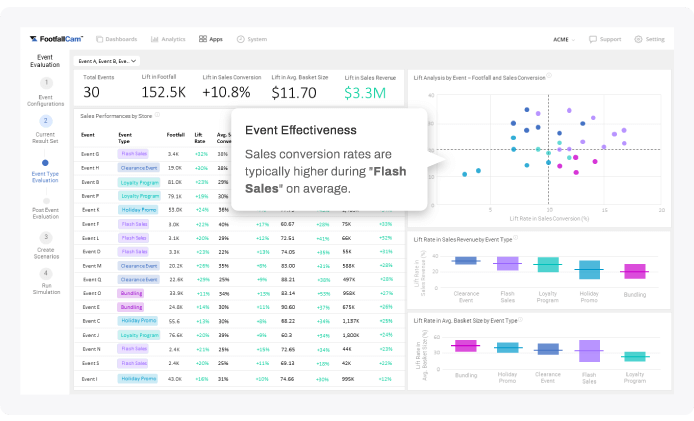Click the Total Events 30 value
The height and width of the screenshot is (421, 694).
tap(91, 92)
